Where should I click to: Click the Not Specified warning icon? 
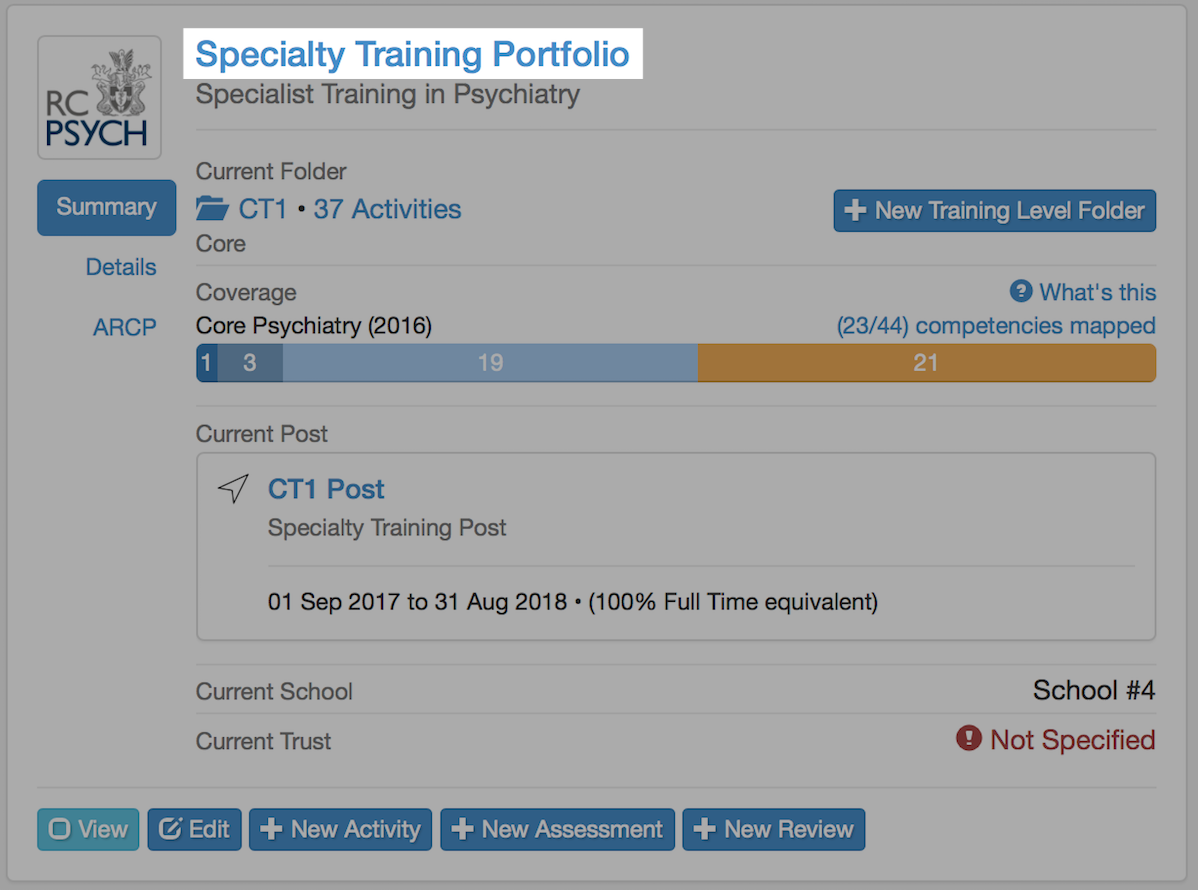[968, 739]
